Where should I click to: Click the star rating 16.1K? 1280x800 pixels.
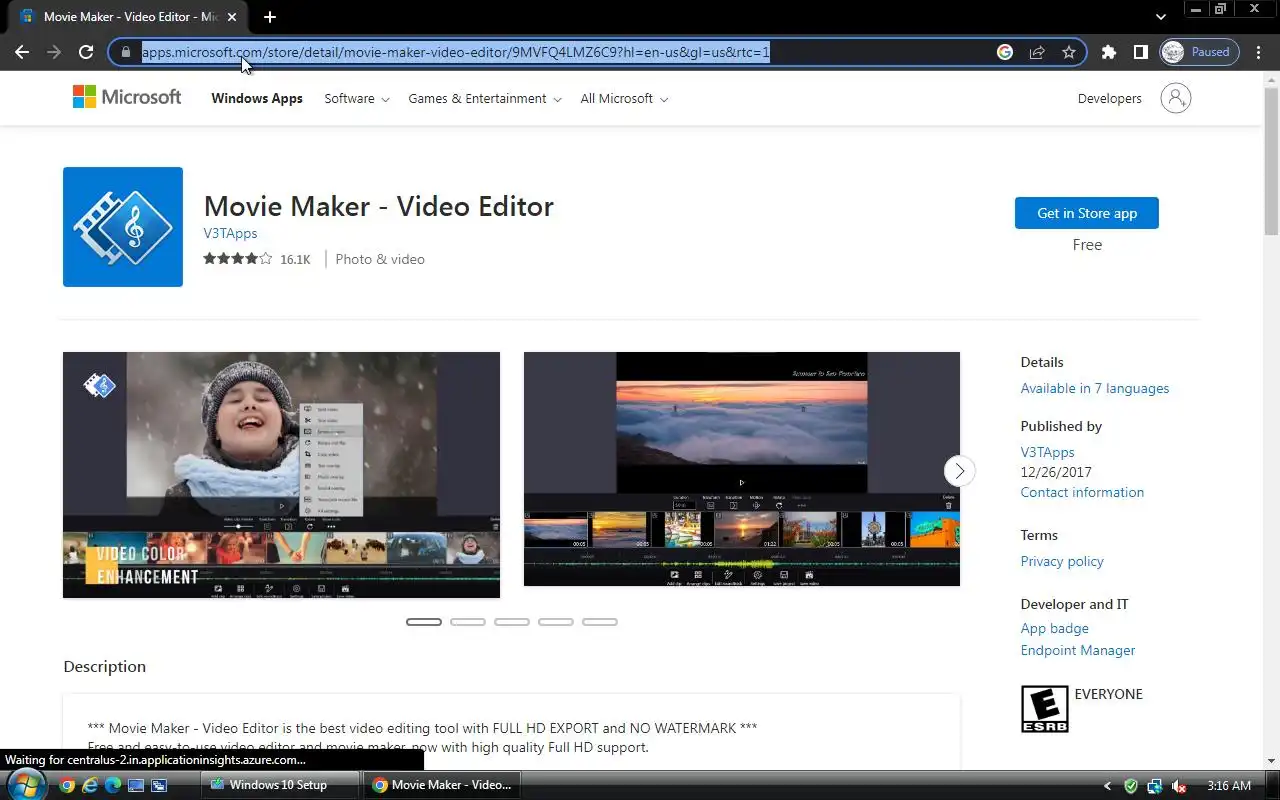[x=257, y=259]
